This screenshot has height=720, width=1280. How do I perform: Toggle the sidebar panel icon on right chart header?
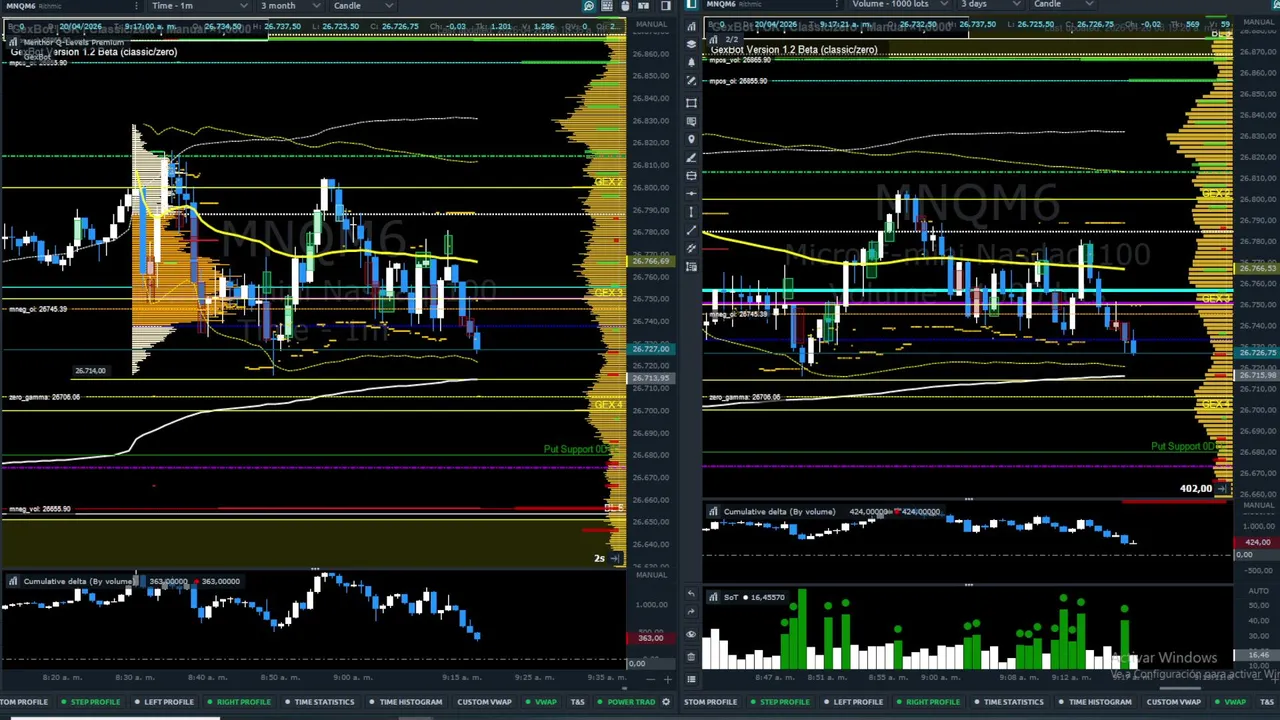(691, 5)
